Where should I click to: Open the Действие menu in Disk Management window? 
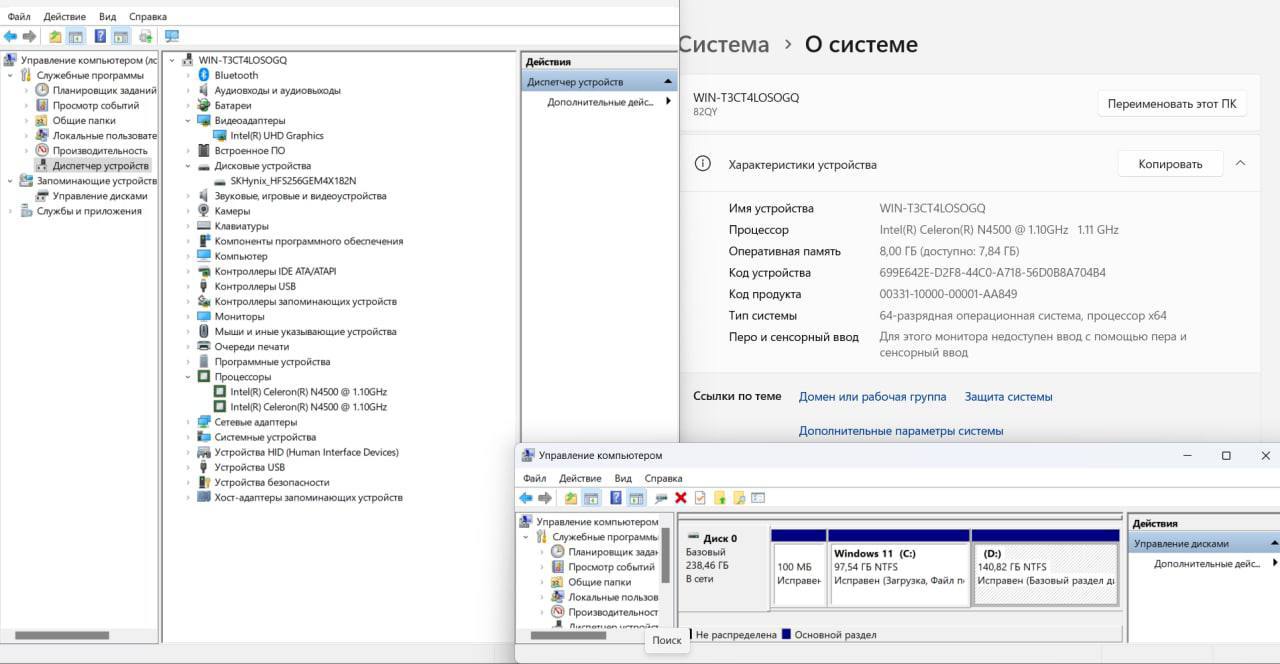point(580,478)
